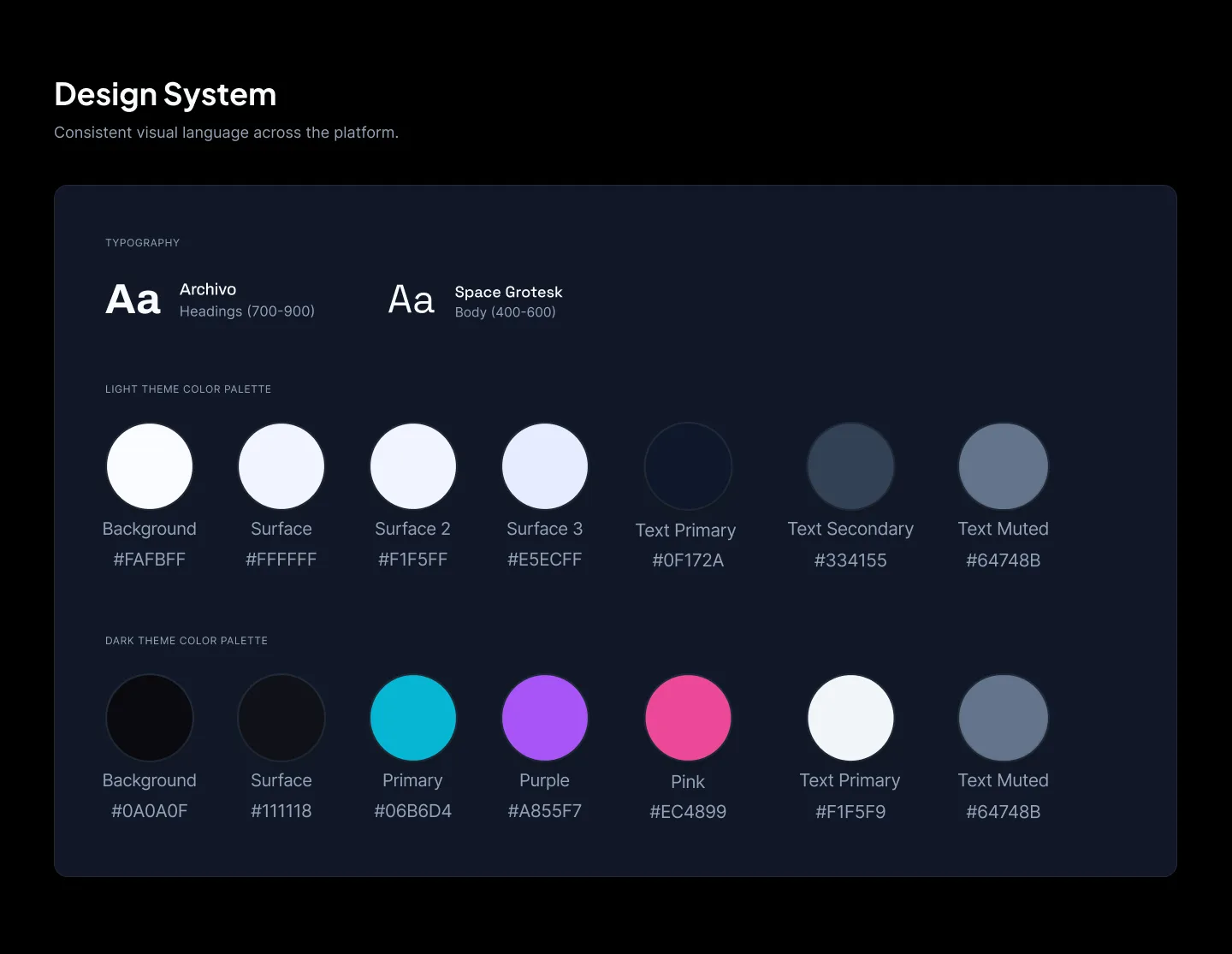This screenshot has width=1232, height=954.
Task: Click the 'Archivo' font name
Action: pyautogui.click(x=208, y=289)
